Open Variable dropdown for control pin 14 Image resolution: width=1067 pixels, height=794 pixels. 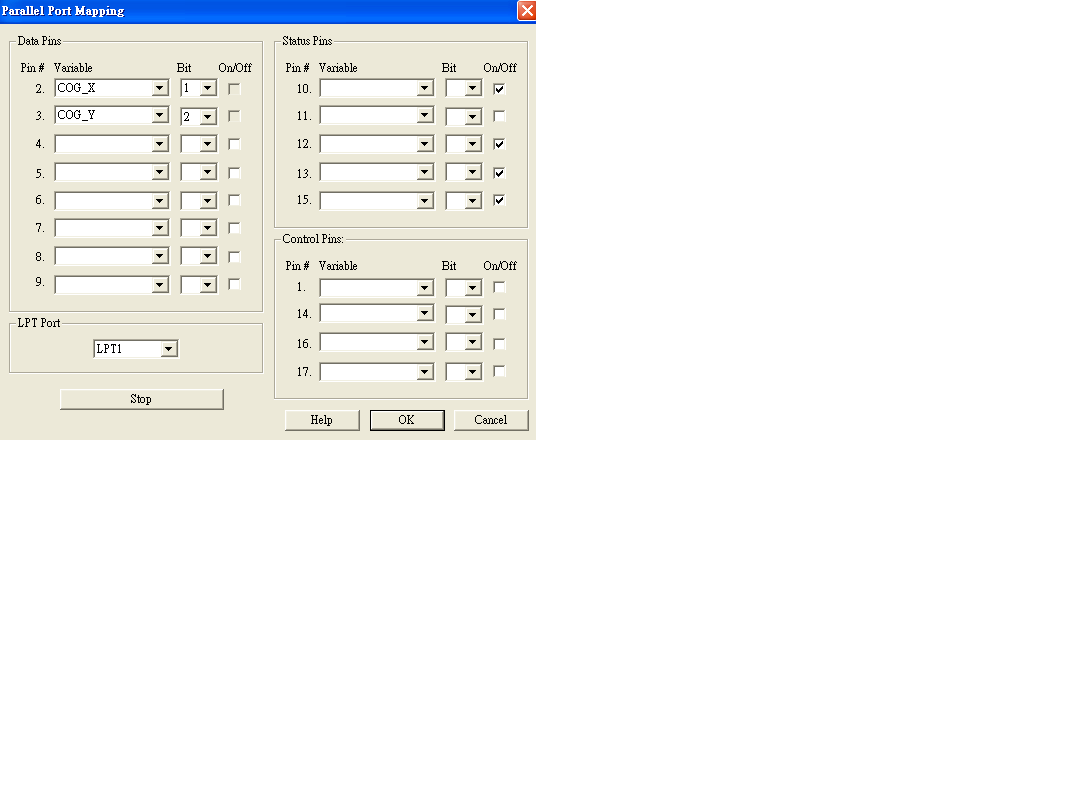click(425, 315)
